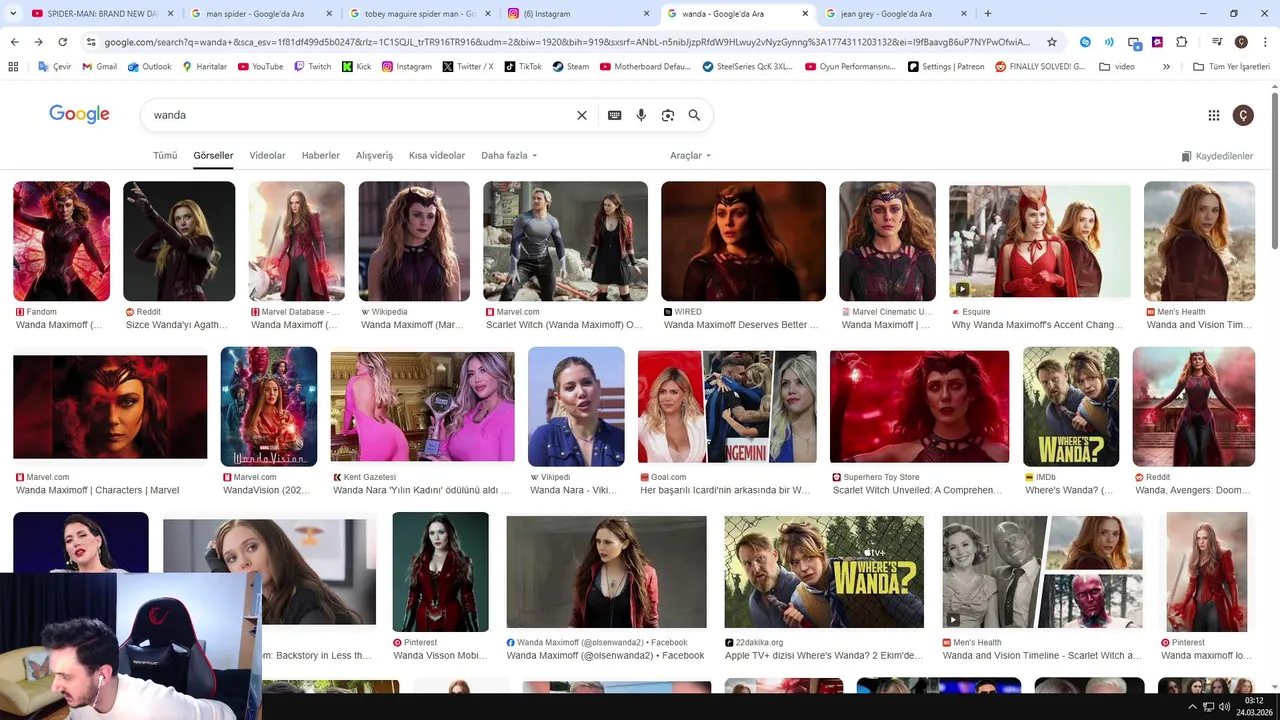Click the magnifier search button
1280x720 pixels.
(x=694, y=115)
